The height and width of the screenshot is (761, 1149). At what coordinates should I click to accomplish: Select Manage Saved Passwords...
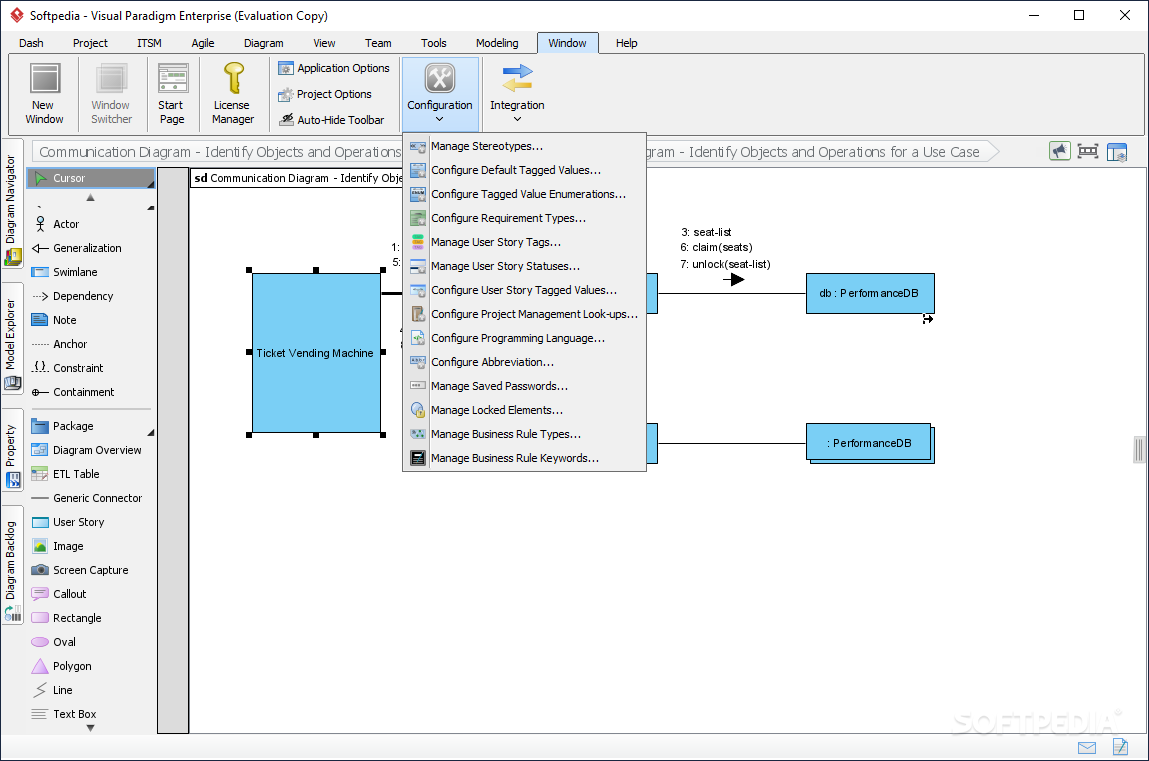tap(525, 387)
